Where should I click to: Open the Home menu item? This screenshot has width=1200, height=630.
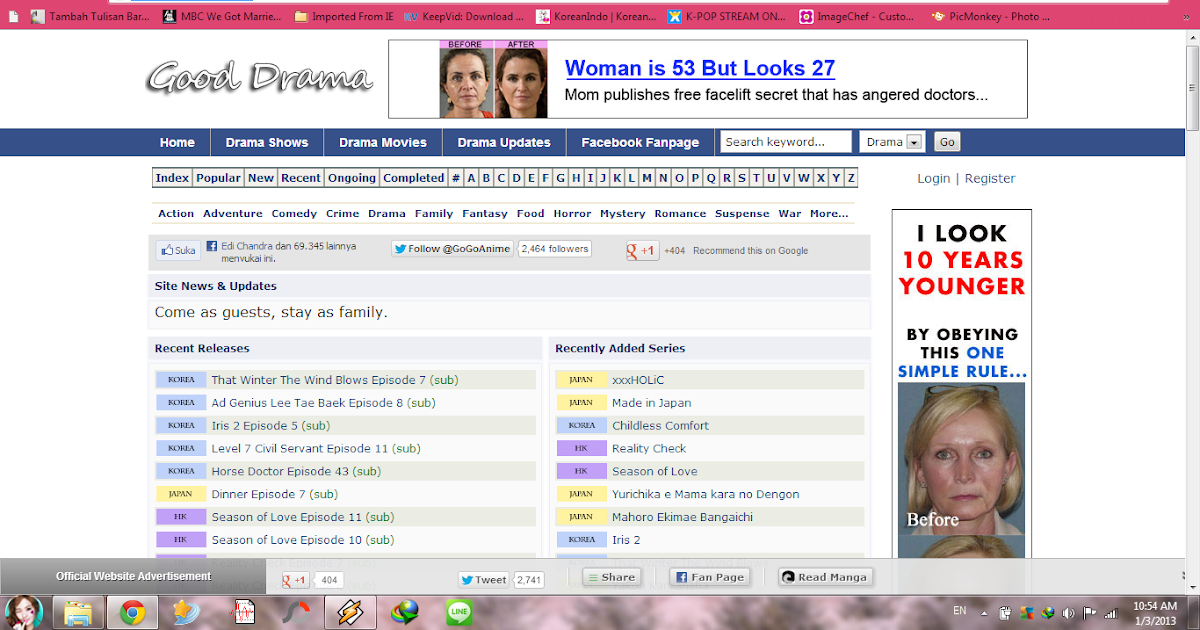click(x=177, y=142)
